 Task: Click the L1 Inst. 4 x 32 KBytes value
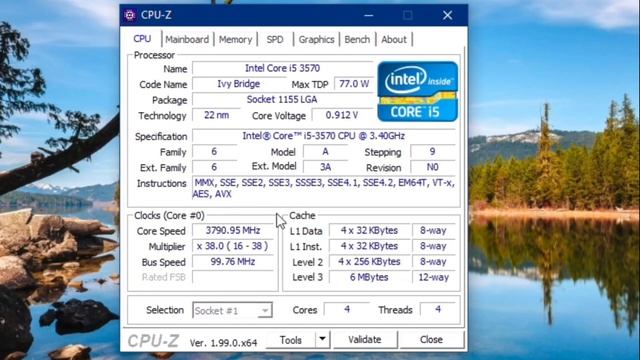coord(369,246)
